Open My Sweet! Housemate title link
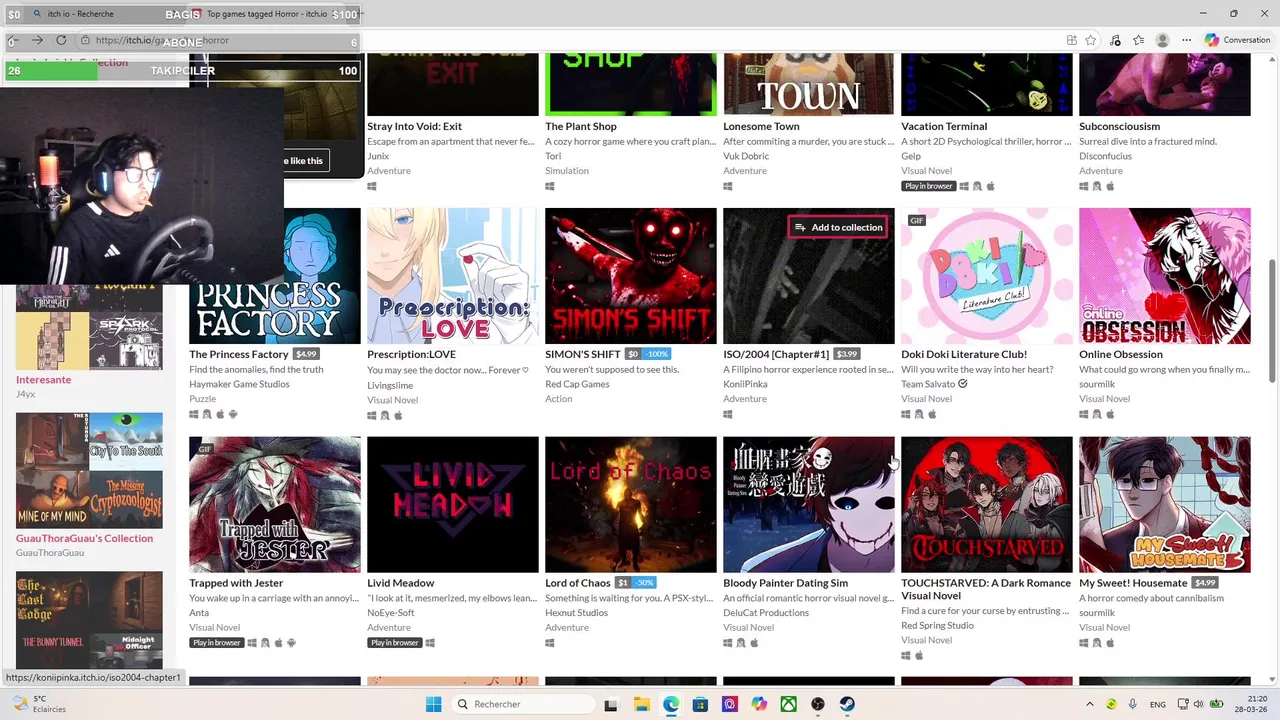 tap(1133, 583)
